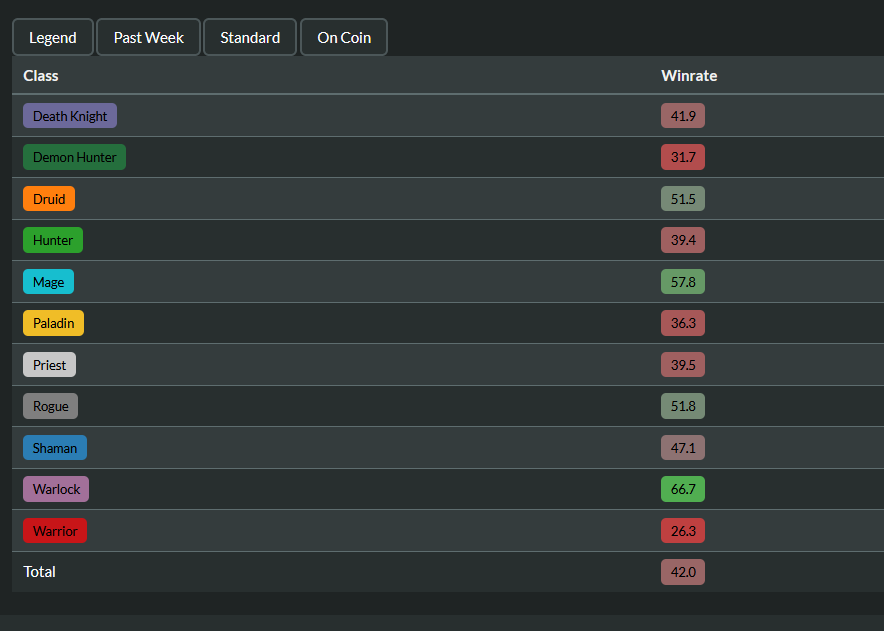Click Warrior winrate value 26.3
This screenshot has width=884, height=631.
click(x=683, y=530)
